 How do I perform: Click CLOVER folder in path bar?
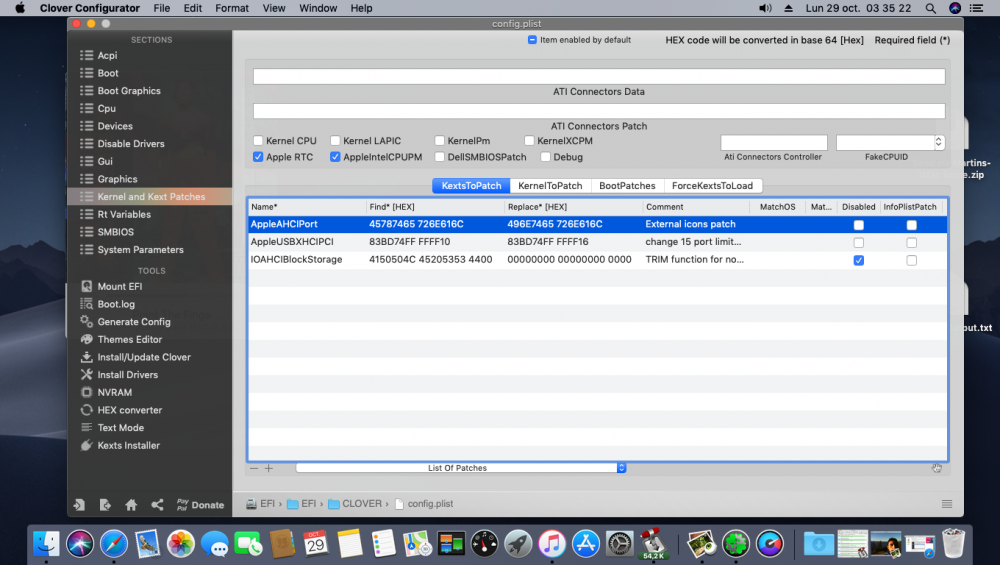[x=355, y=504]
